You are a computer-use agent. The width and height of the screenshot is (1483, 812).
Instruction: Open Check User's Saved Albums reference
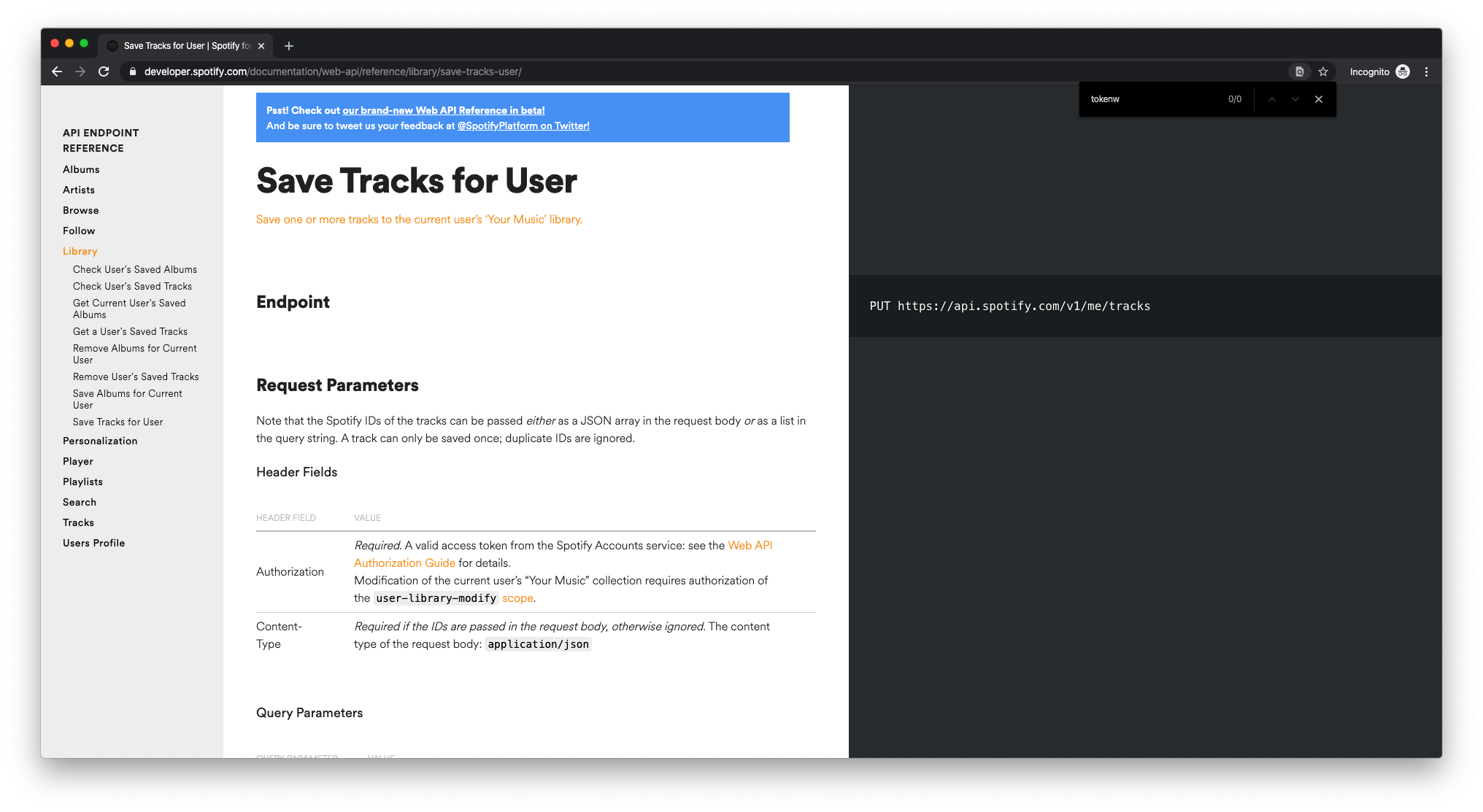pos(135,269)
